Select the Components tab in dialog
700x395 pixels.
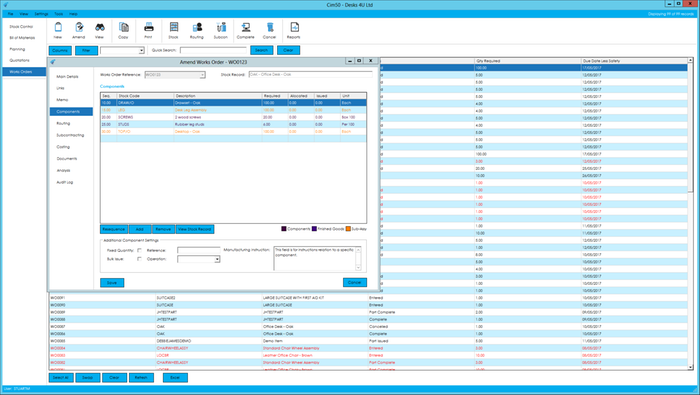coord(71,112)
